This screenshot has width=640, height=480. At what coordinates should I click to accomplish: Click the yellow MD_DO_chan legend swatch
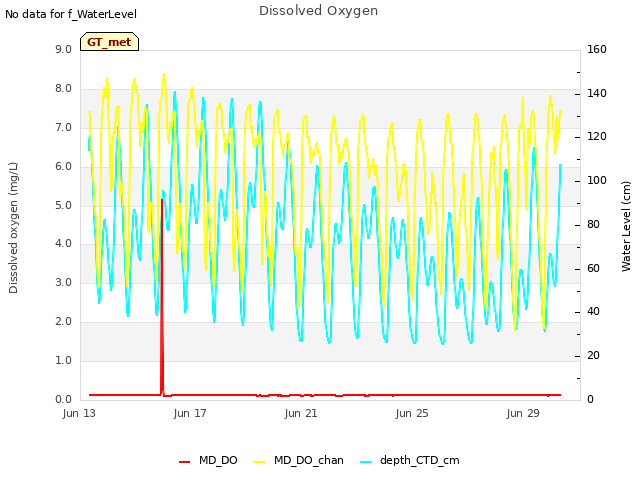tap(260, 462)
